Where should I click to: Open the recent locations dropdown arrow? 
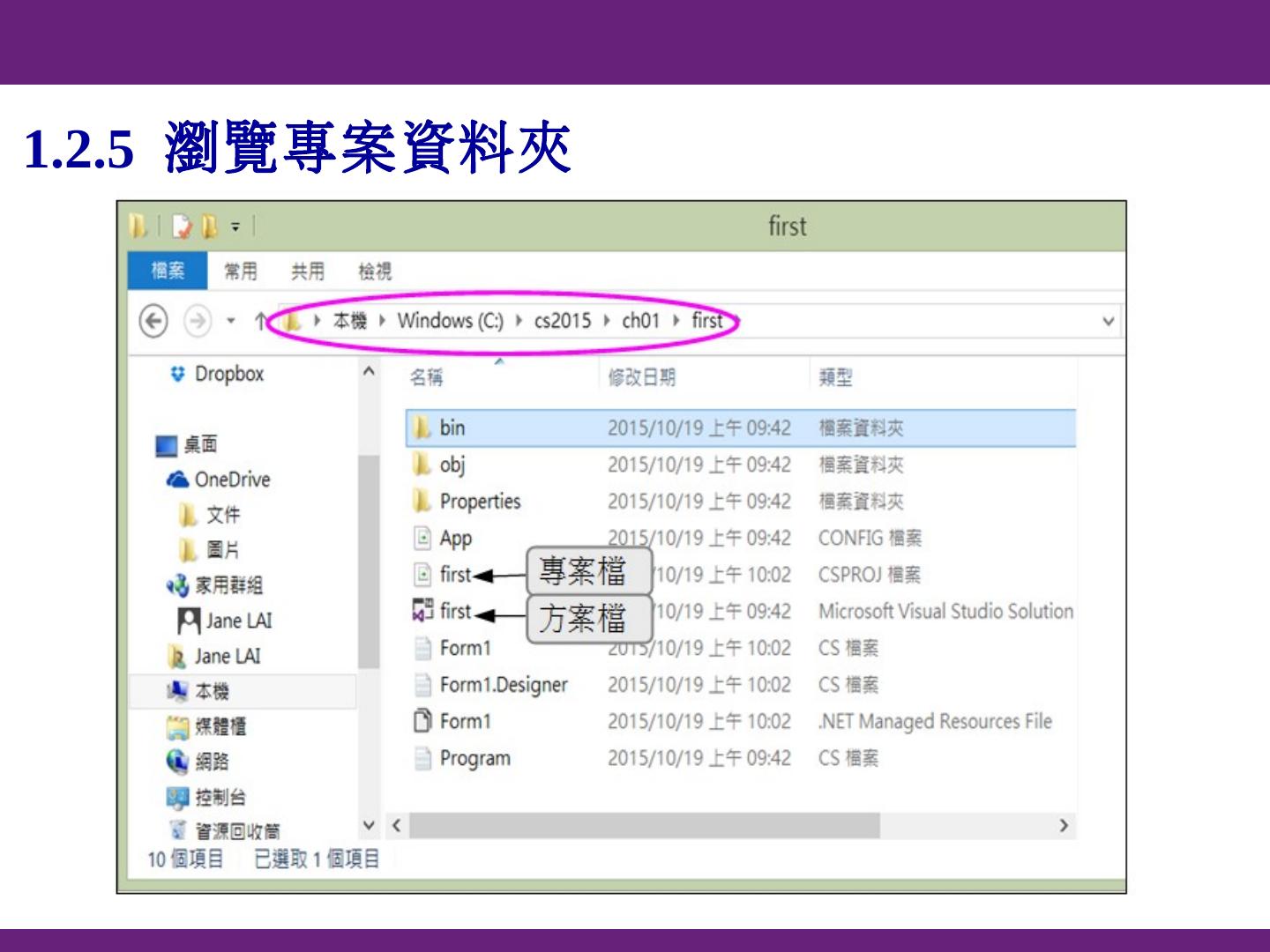231,322
